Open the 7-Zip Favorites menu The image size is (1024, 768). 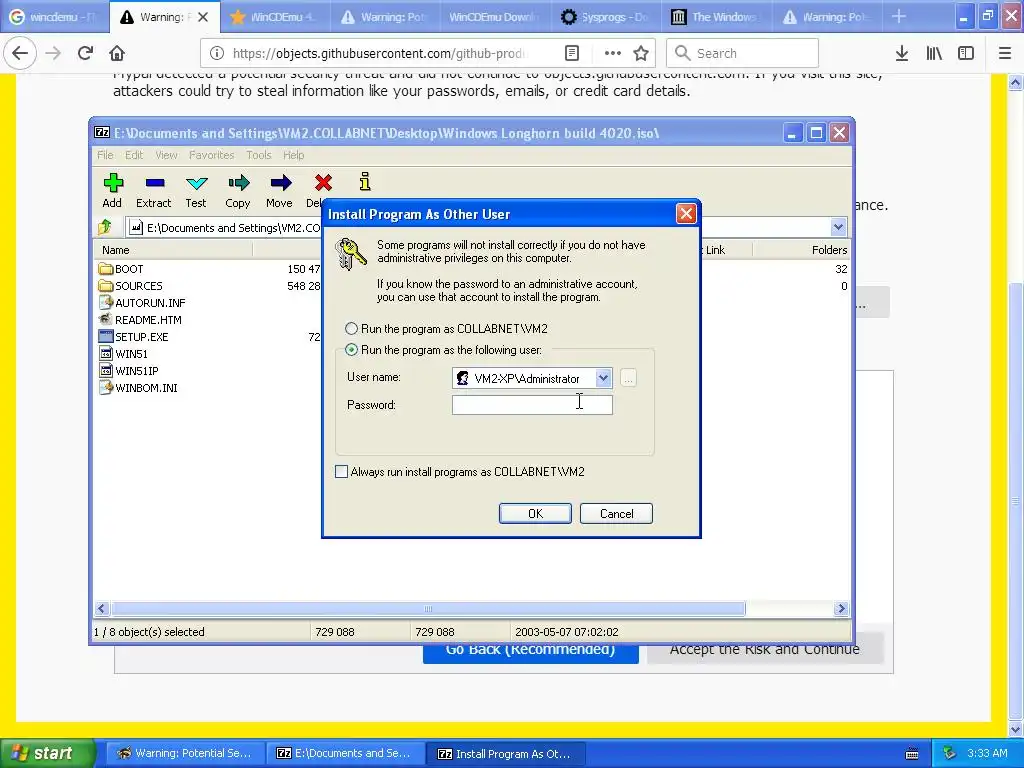(212, 155)
